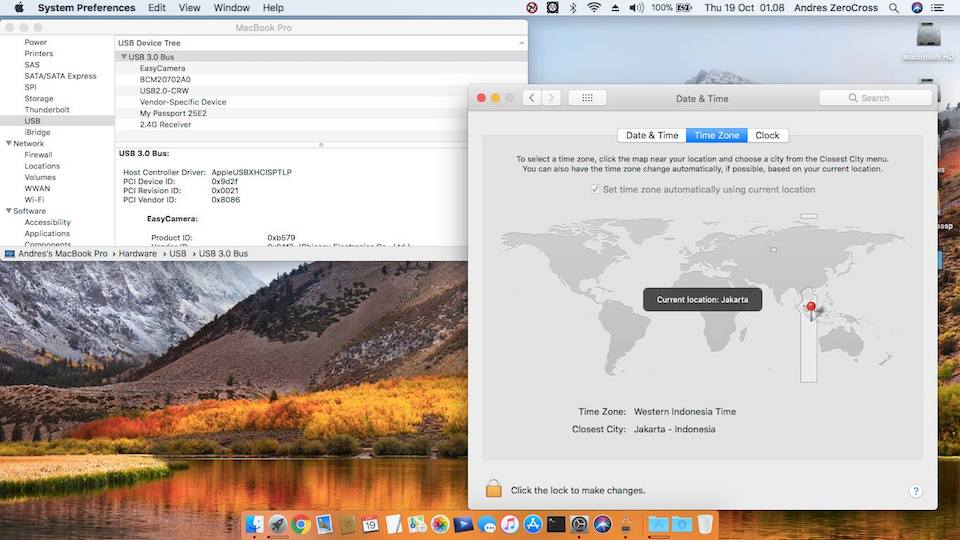Click USB in the bottom path bar

tap(178, 253)
